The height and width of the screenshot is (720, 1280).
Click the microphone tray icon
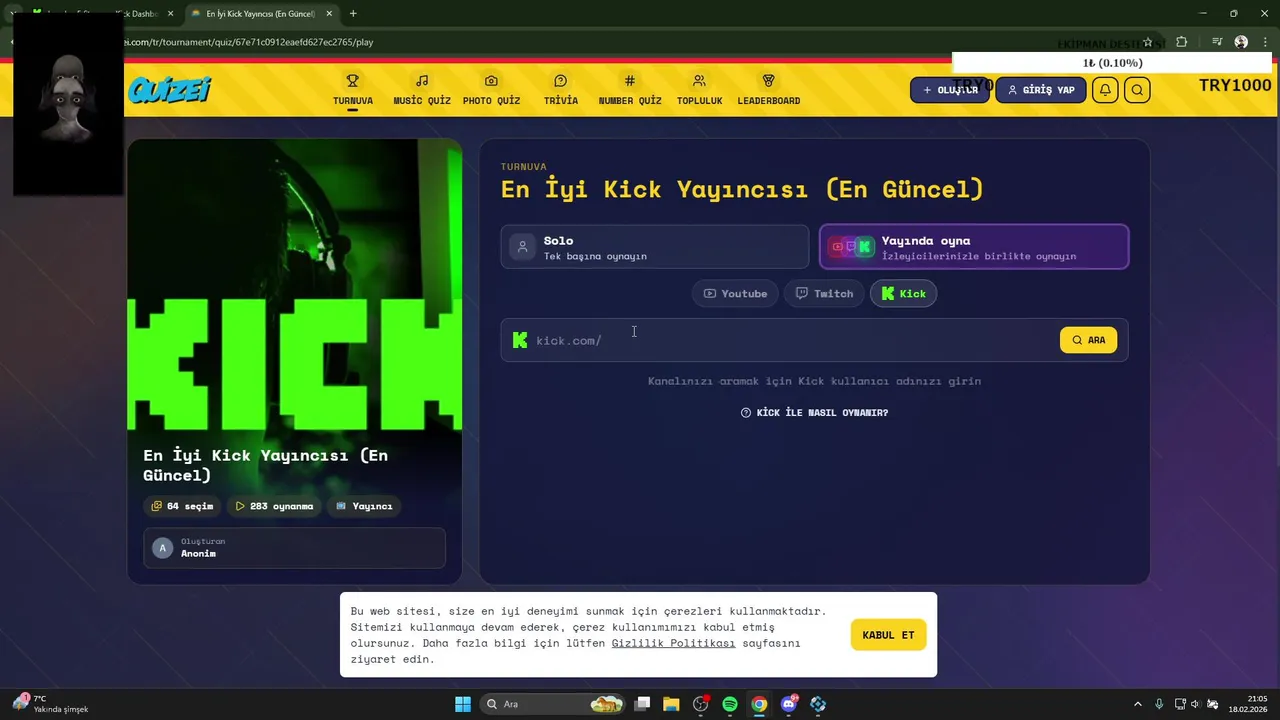click(x=1159, y=704)
